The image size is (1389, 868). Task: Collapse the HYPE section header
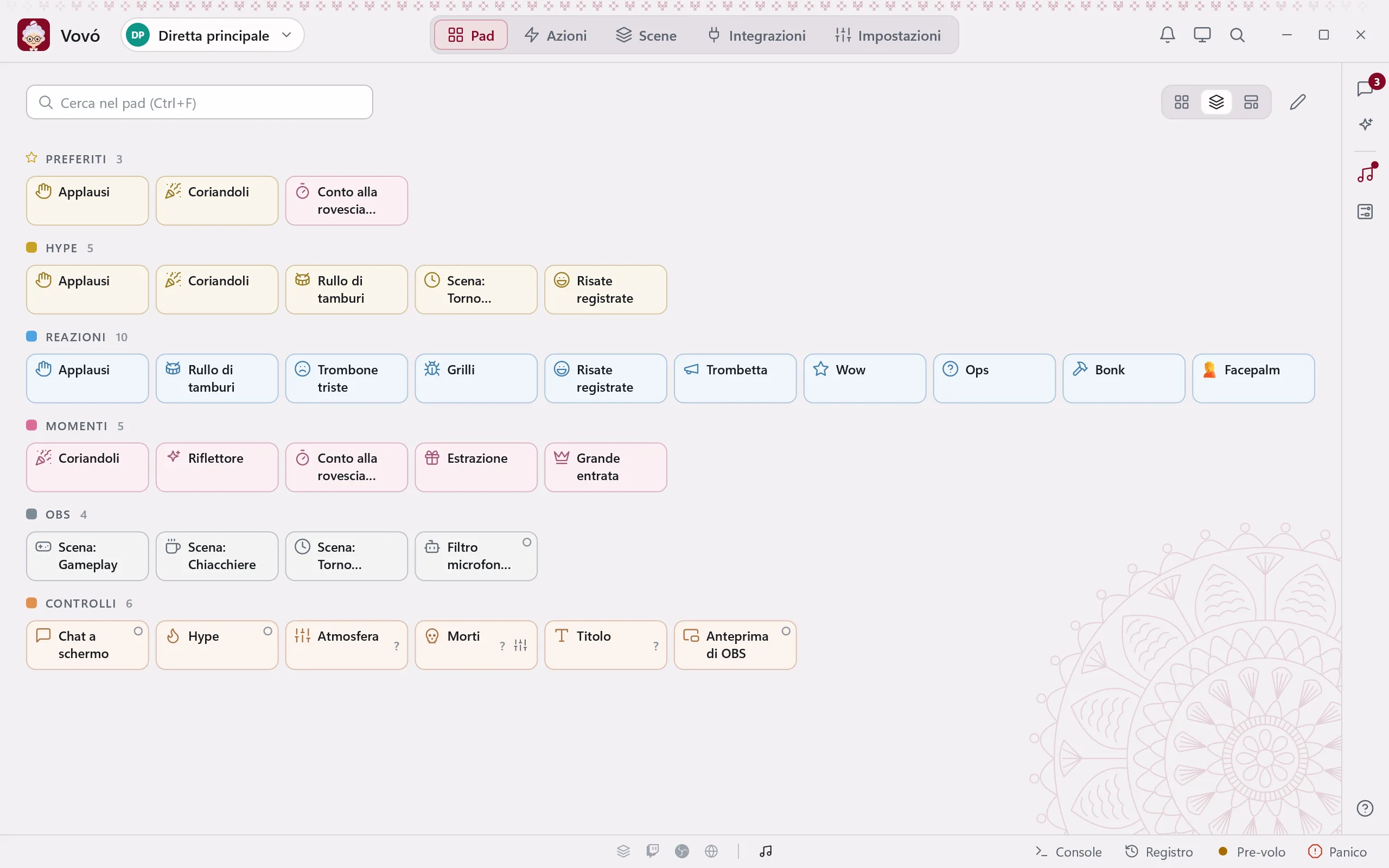click(60, 247)
